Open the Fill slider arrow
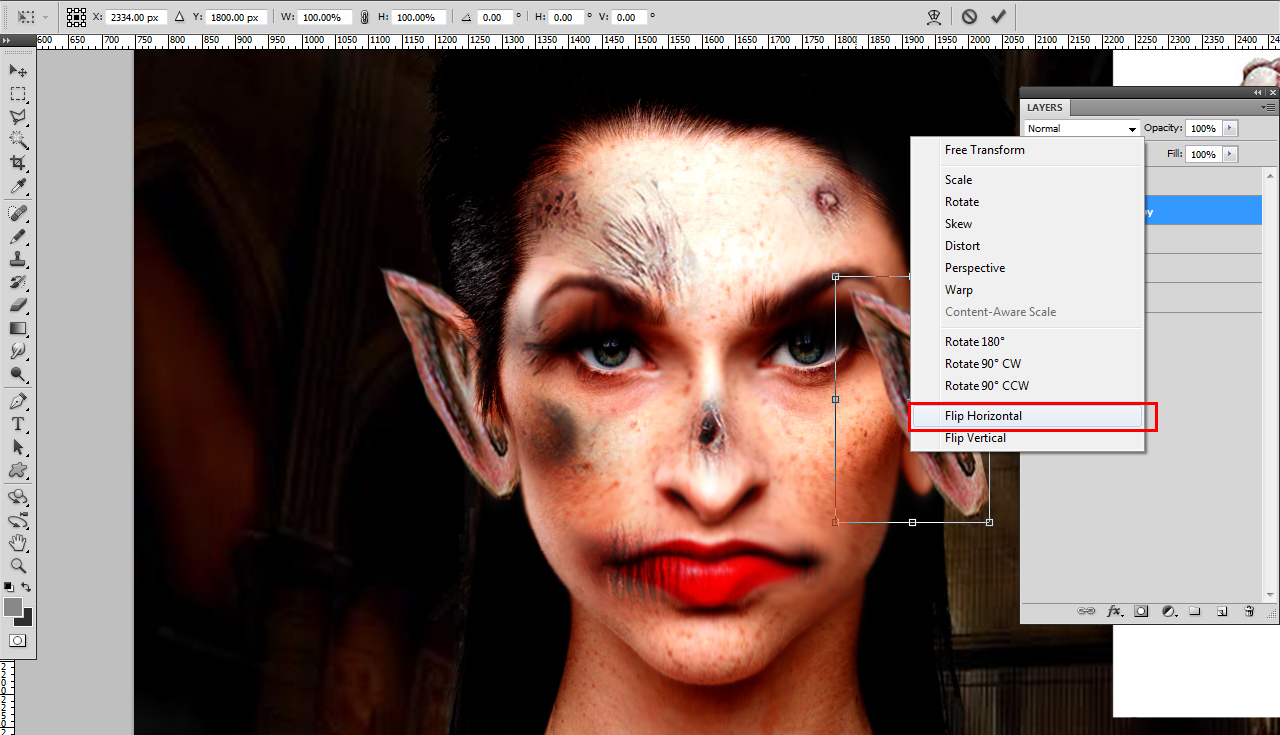This screenshot has height=735, width=1280. [1230, 154]
